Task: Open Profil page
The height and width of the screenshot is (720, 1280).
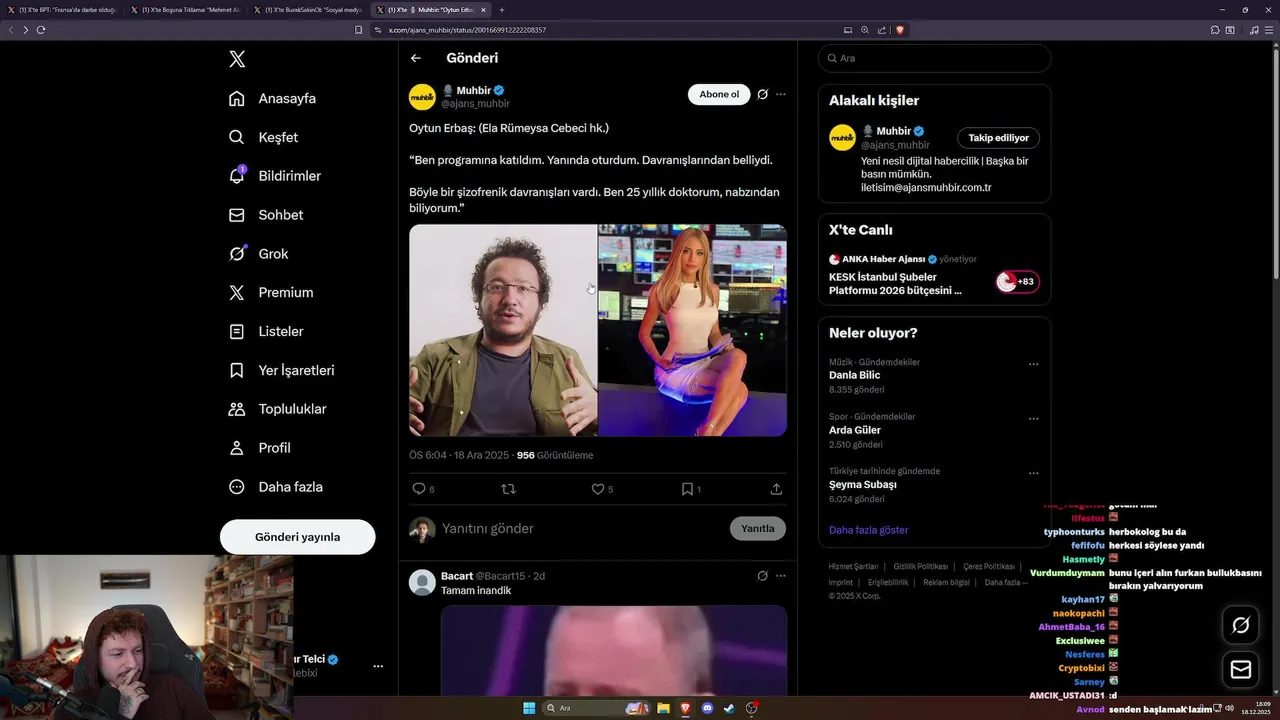Action: pyautogui.click(x=260, y=448)
